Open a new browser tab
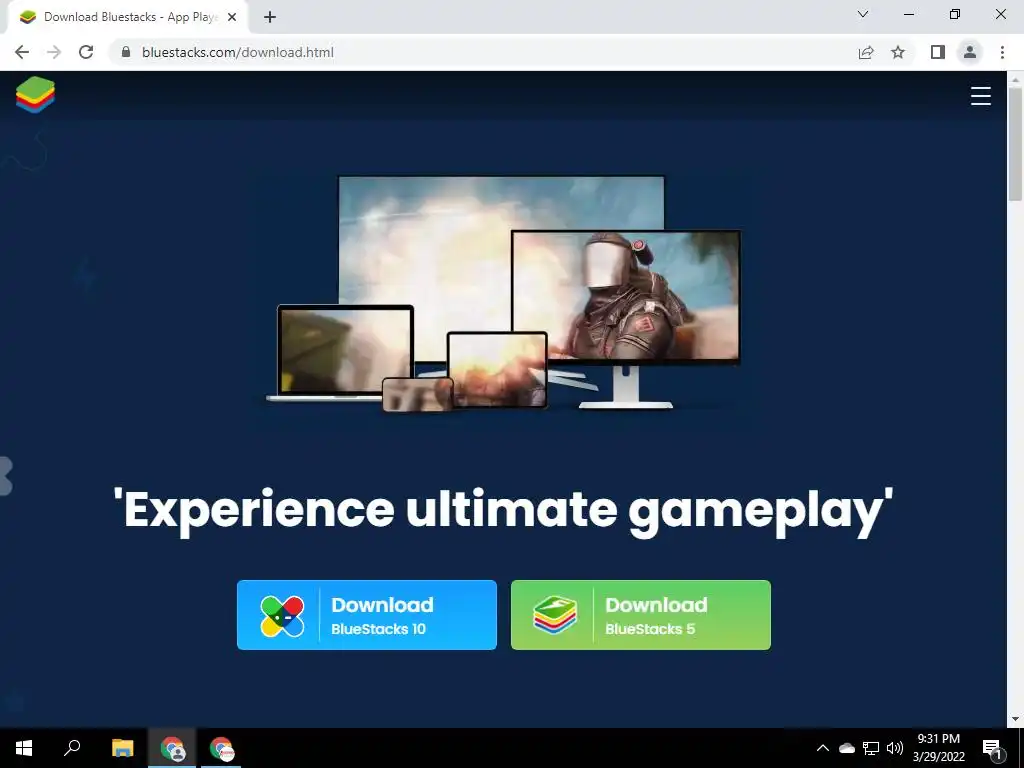The image size is (1024, 768). coord(270,18)
